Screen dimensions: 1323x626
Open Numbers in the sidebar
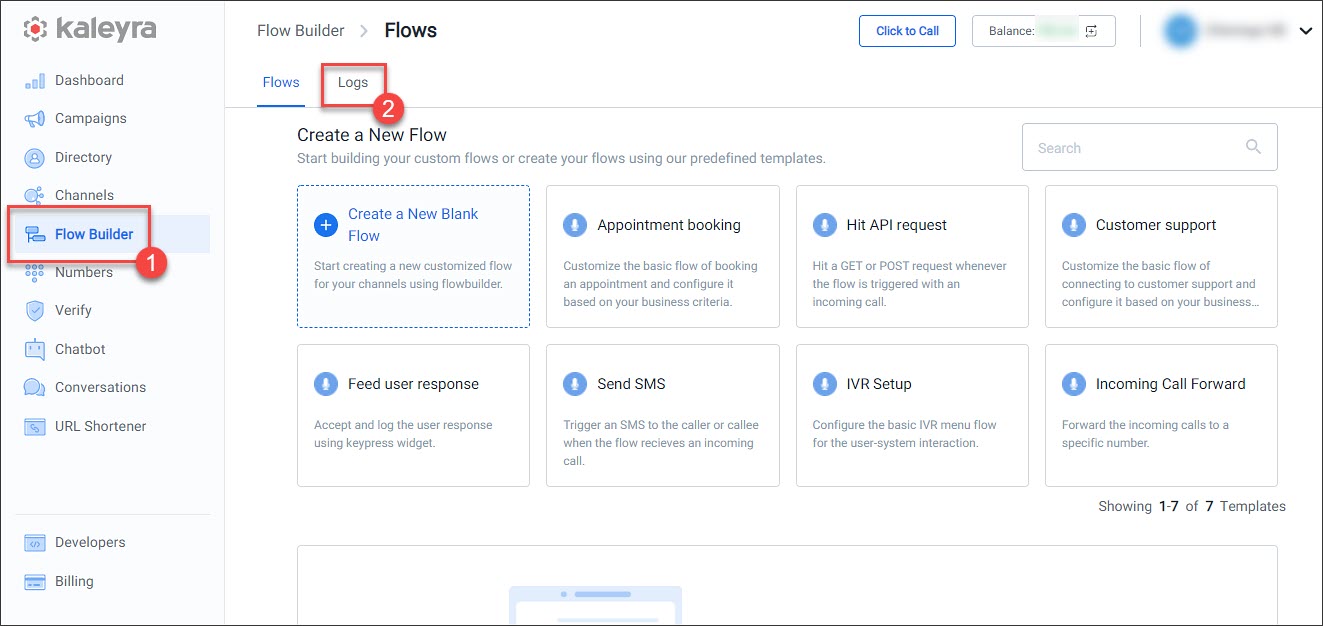(84, 272)
